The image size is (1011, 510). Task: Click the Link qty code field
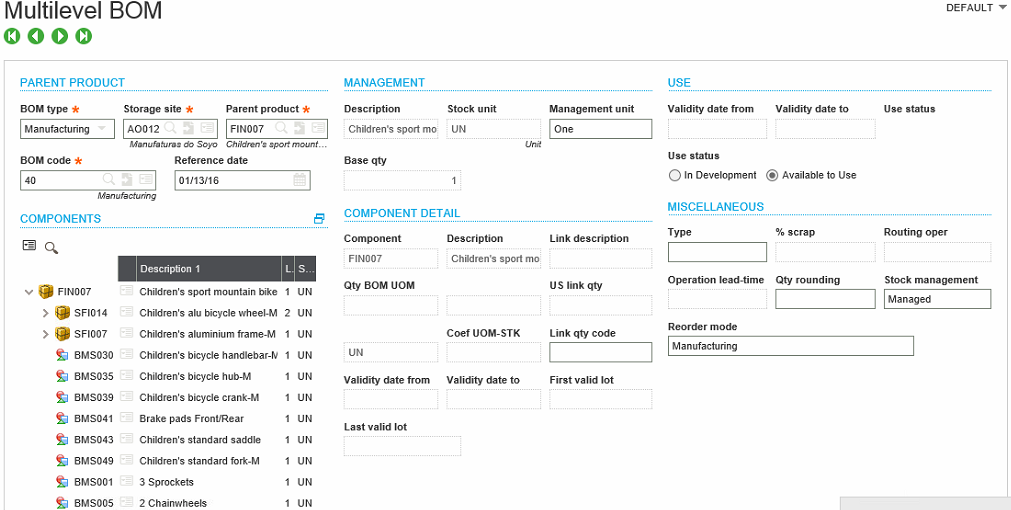(x=600, y=352)
